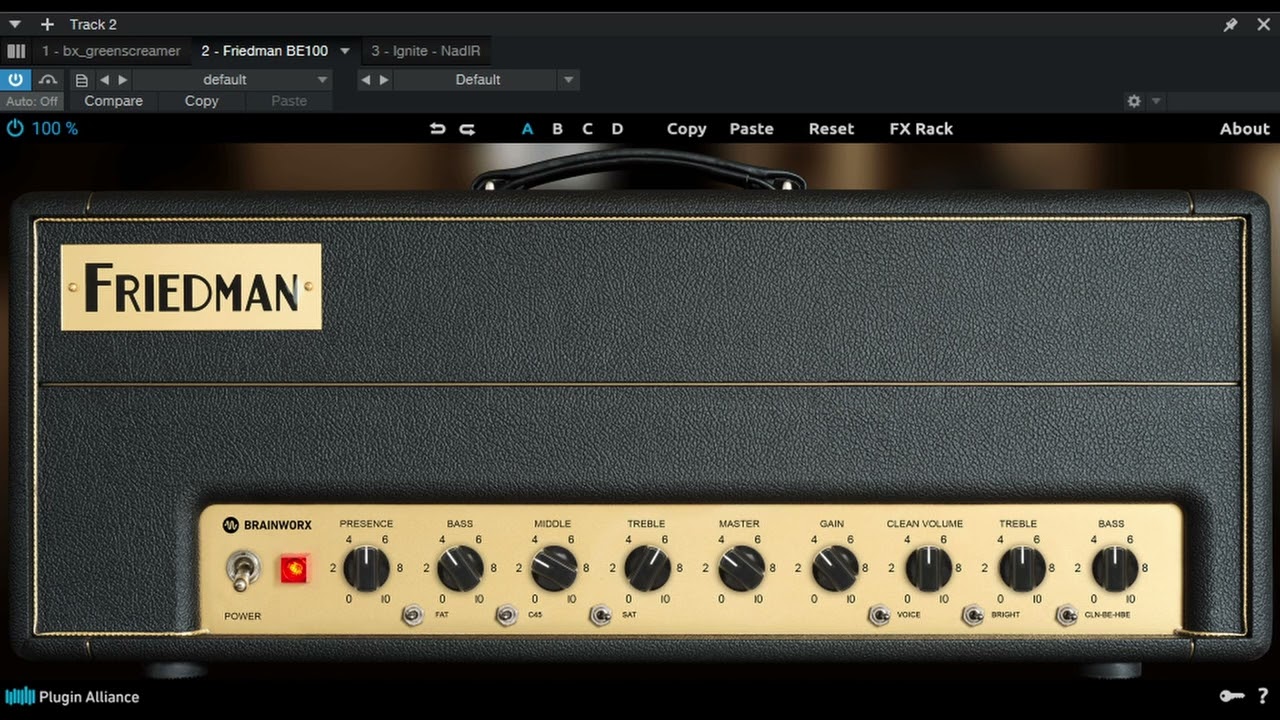The image size is (1280, 720).
Task: Click Paste in the plugin toolbar
Action: pos(752,129)
